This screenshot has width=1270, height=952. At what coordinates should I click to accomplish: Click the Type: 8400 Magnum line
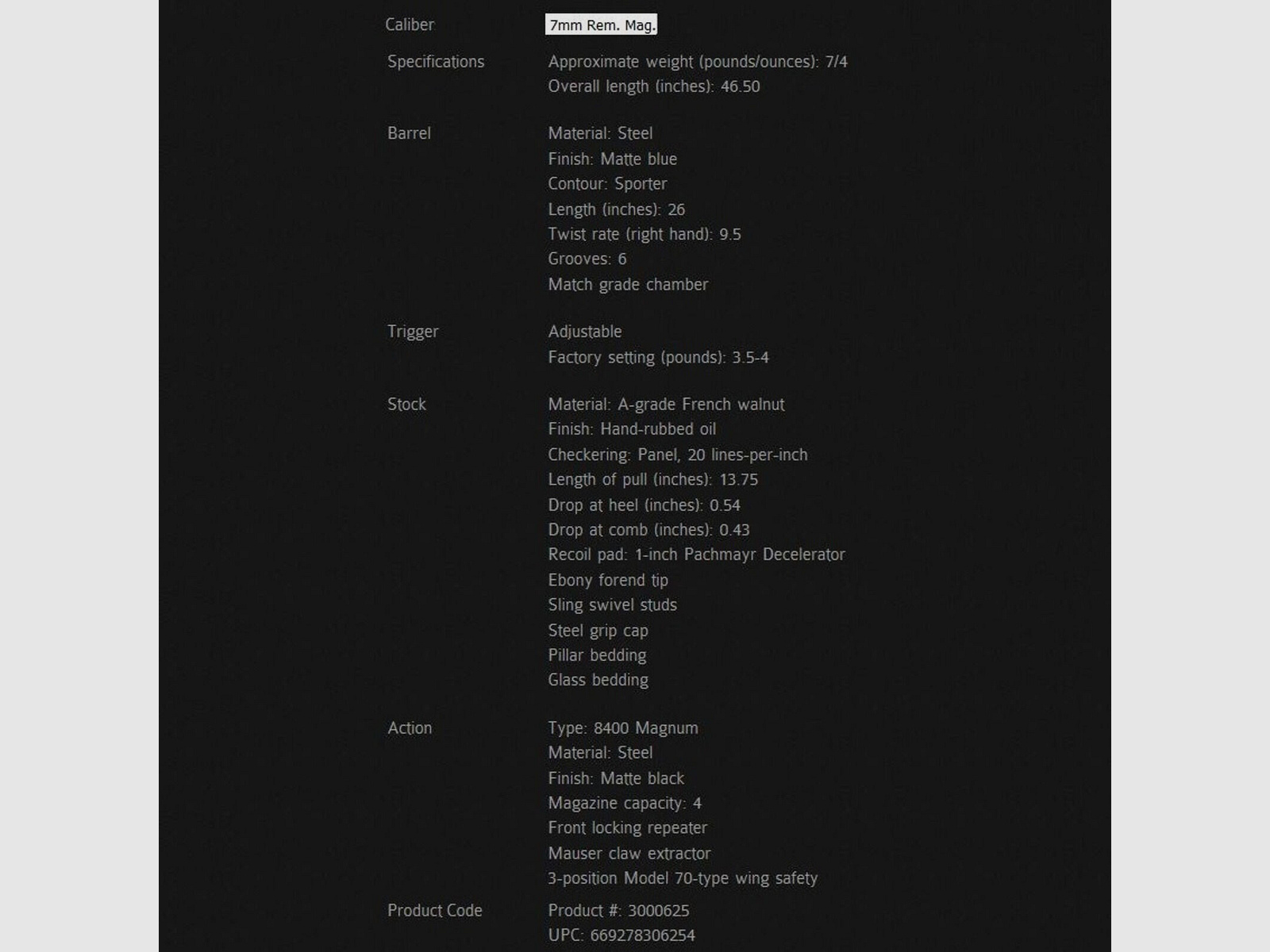click(623, 728)
